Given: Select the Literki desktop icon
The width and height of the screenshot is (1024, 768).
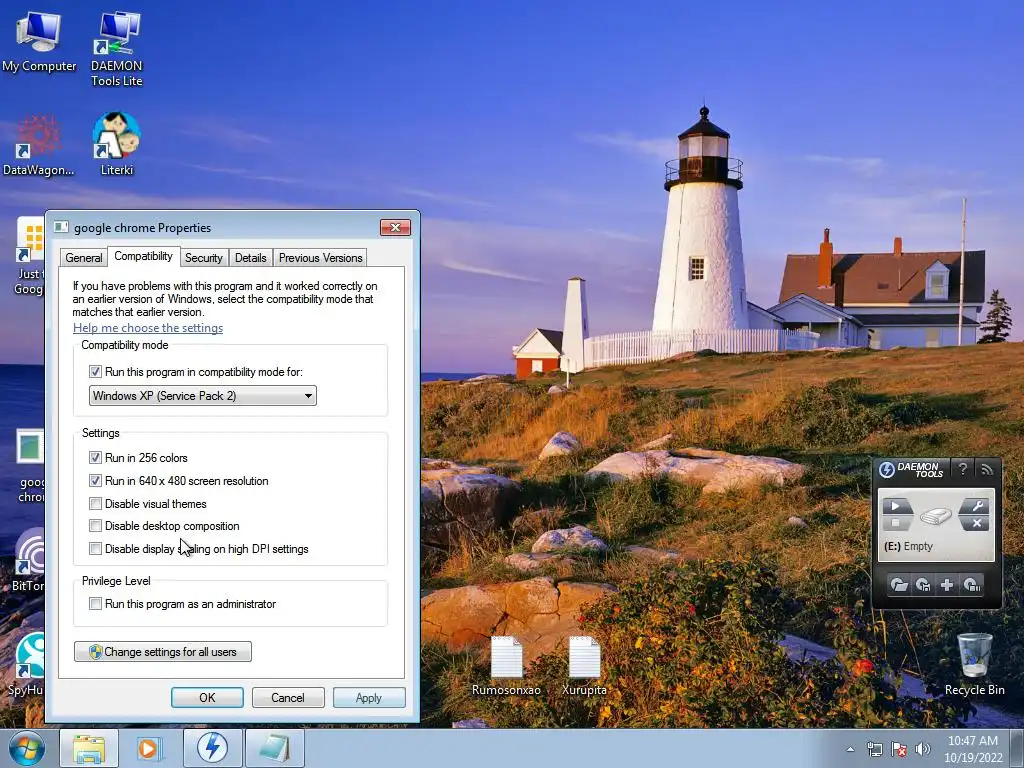Looking at the screenshot, I should click(x=116, y=144).
